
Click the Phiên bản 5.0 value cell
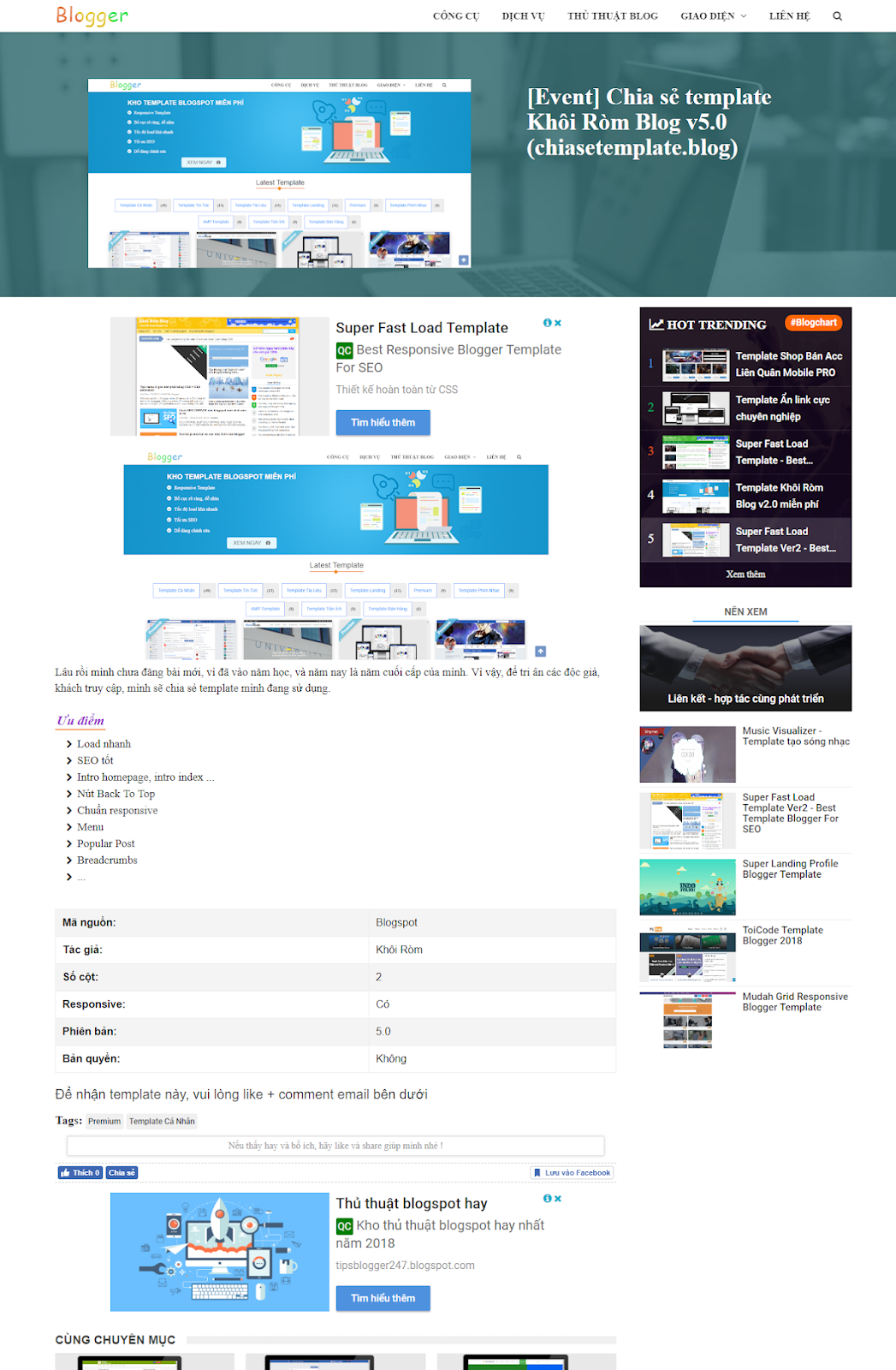coord(492,1032)
